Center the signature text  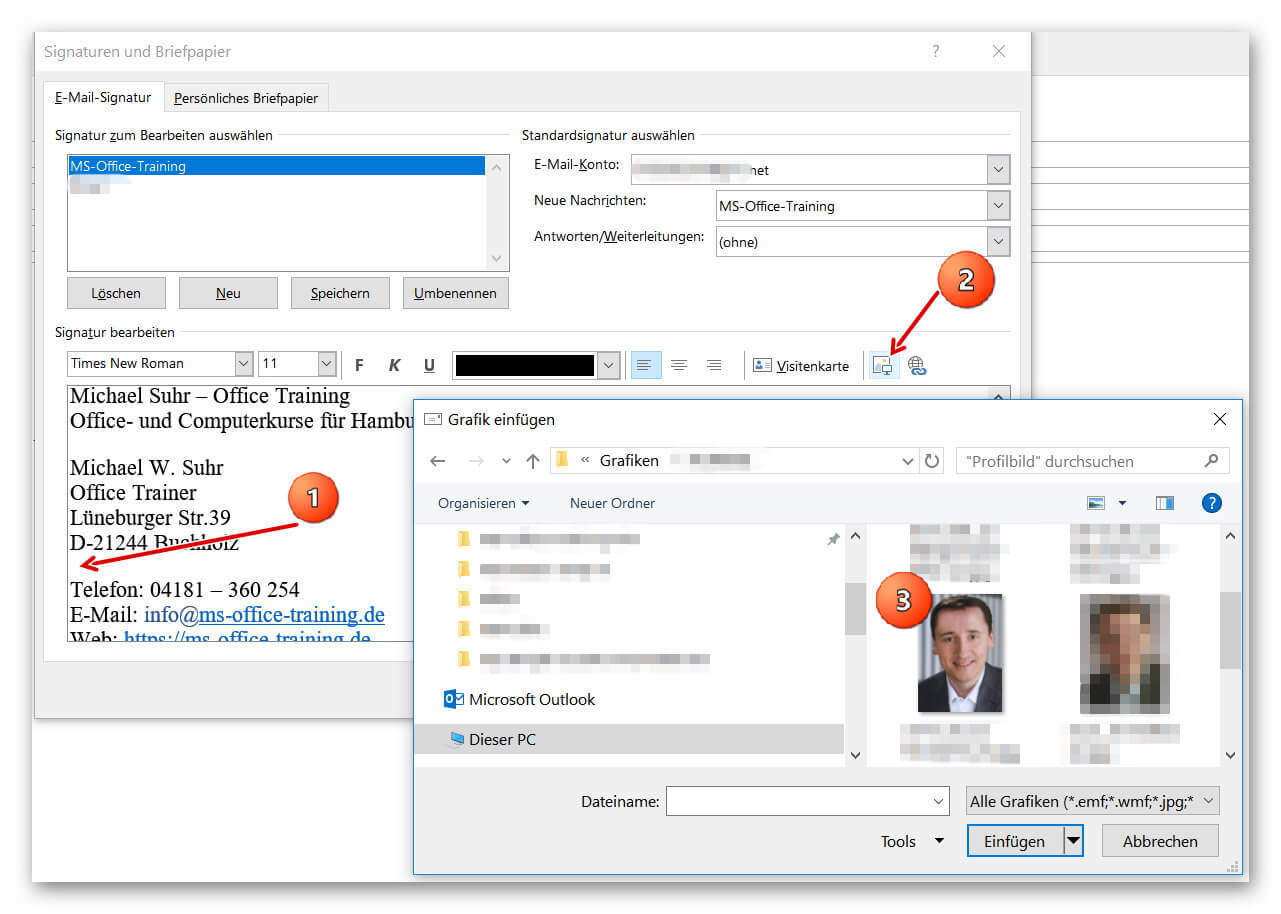pyautogui.click(x=679, y=365)
